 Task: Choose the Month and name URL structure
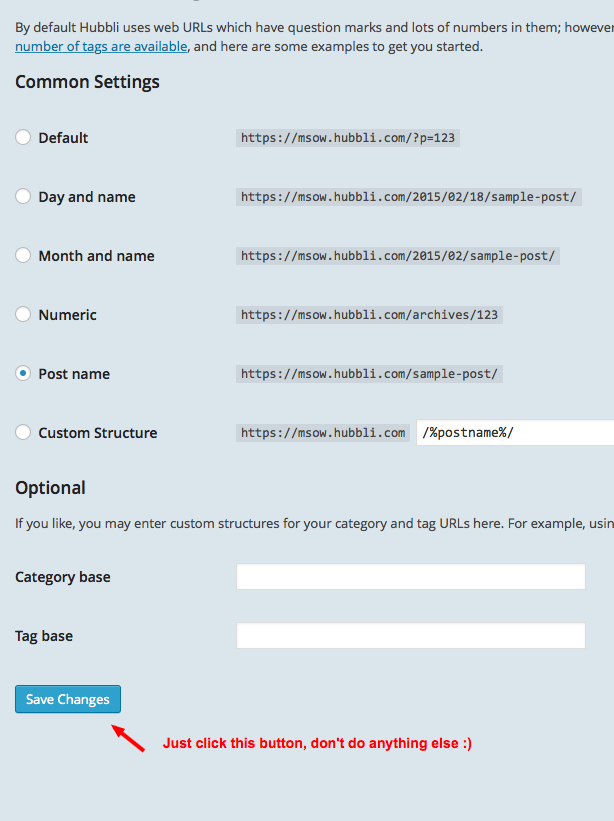click(23, 256)
